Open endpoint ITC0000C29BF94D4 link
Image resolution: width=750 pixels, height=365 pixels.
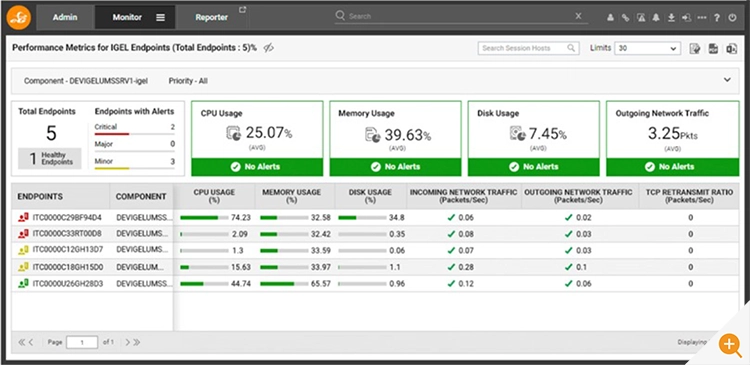tap(67, 218)
